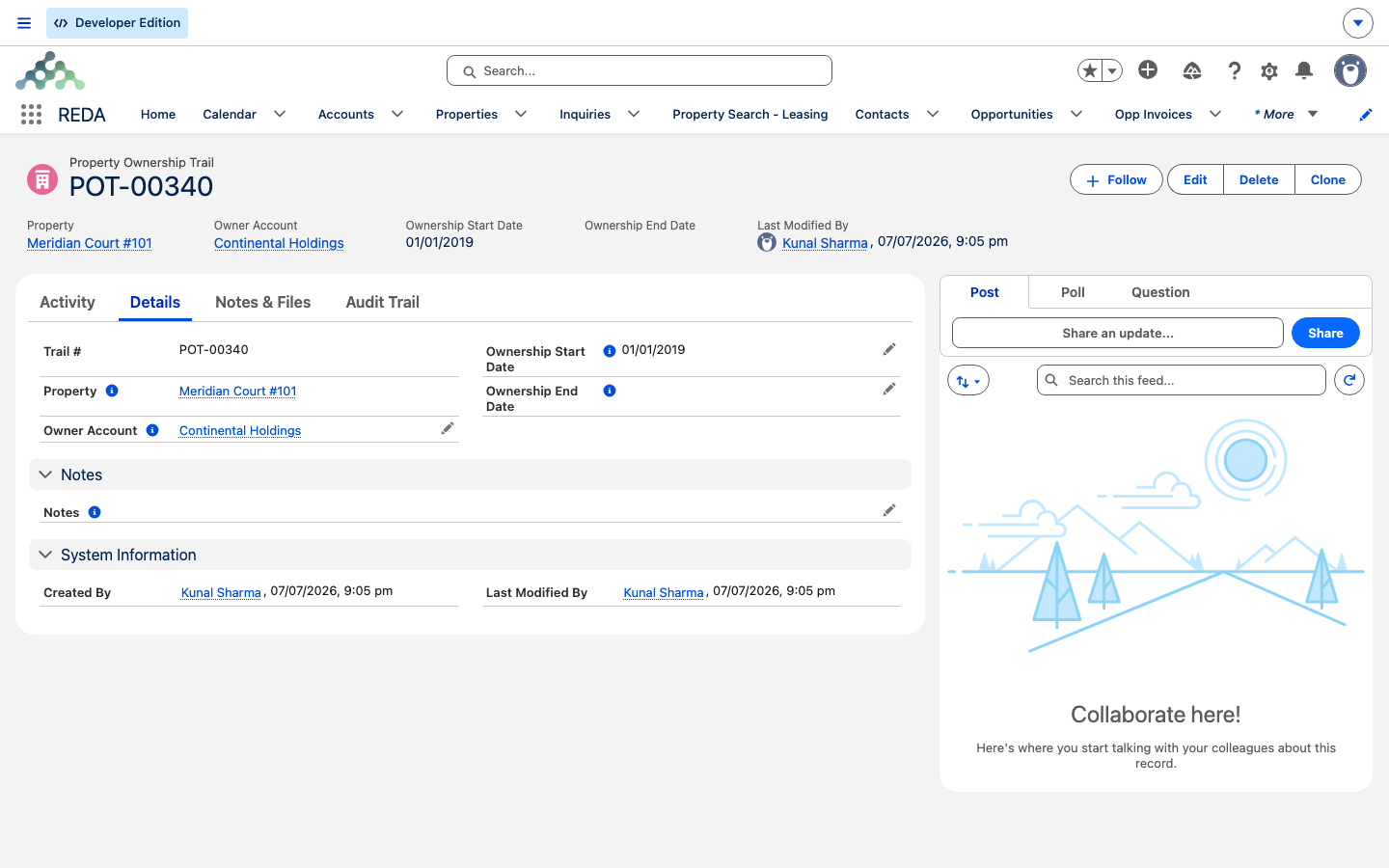Expand the More navigation menu
The width and height of the screenshot is (1389, 868).
[x=1287, y=114]
